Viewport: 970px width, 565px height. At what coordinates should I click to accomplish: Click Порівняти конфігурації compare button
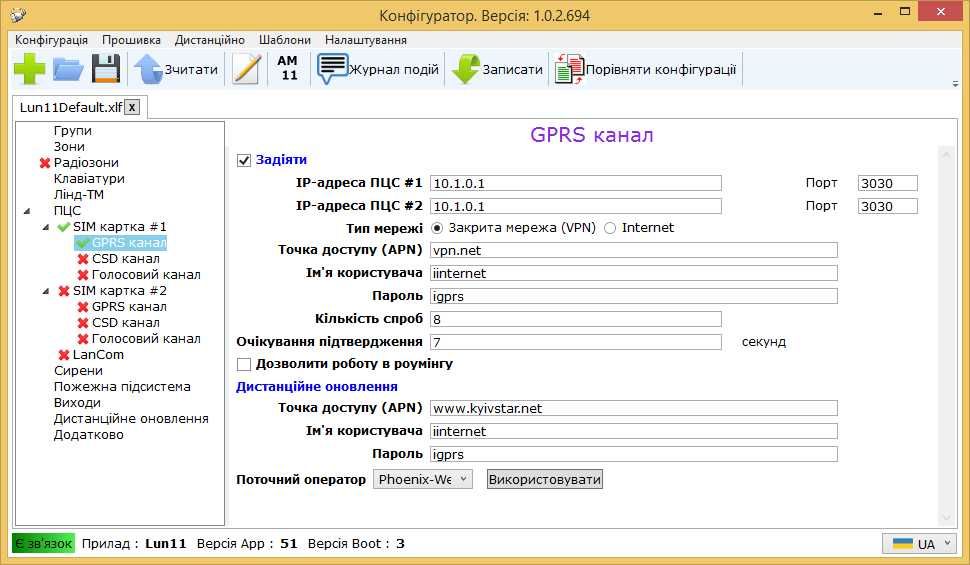(x=645, y=69)
